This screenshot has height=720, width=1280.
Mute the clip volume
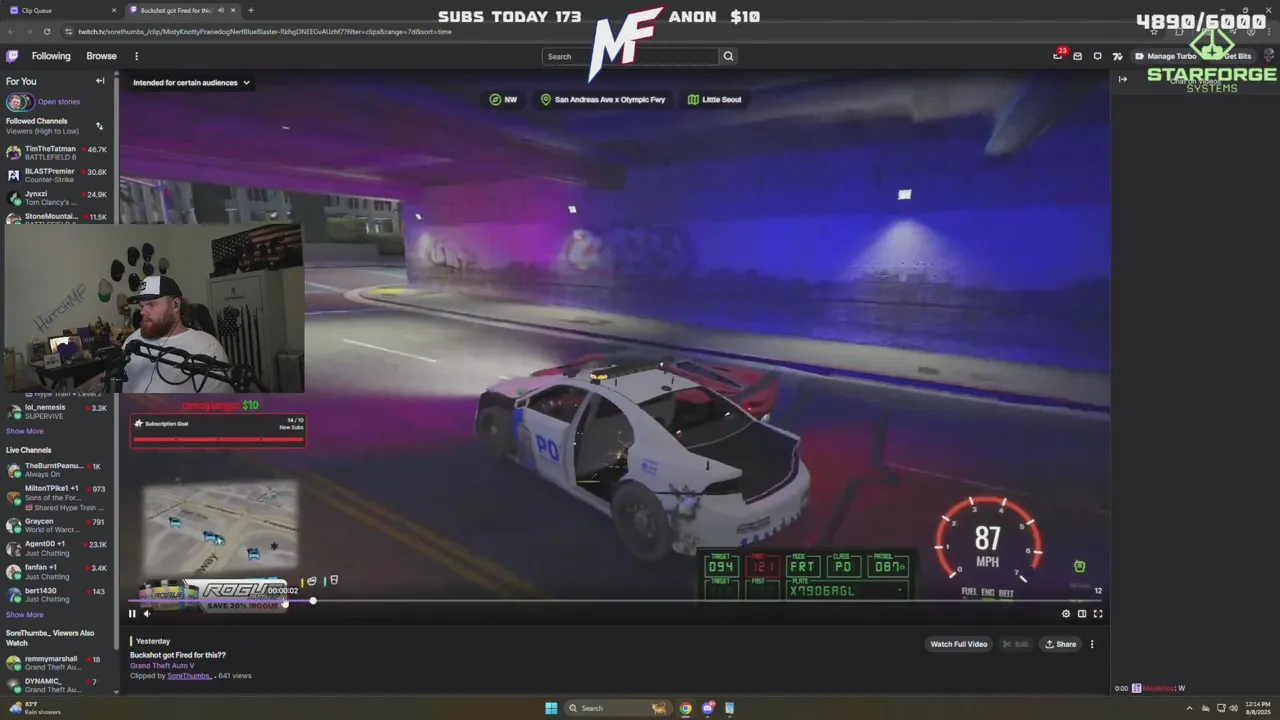[x=147, y=614]
